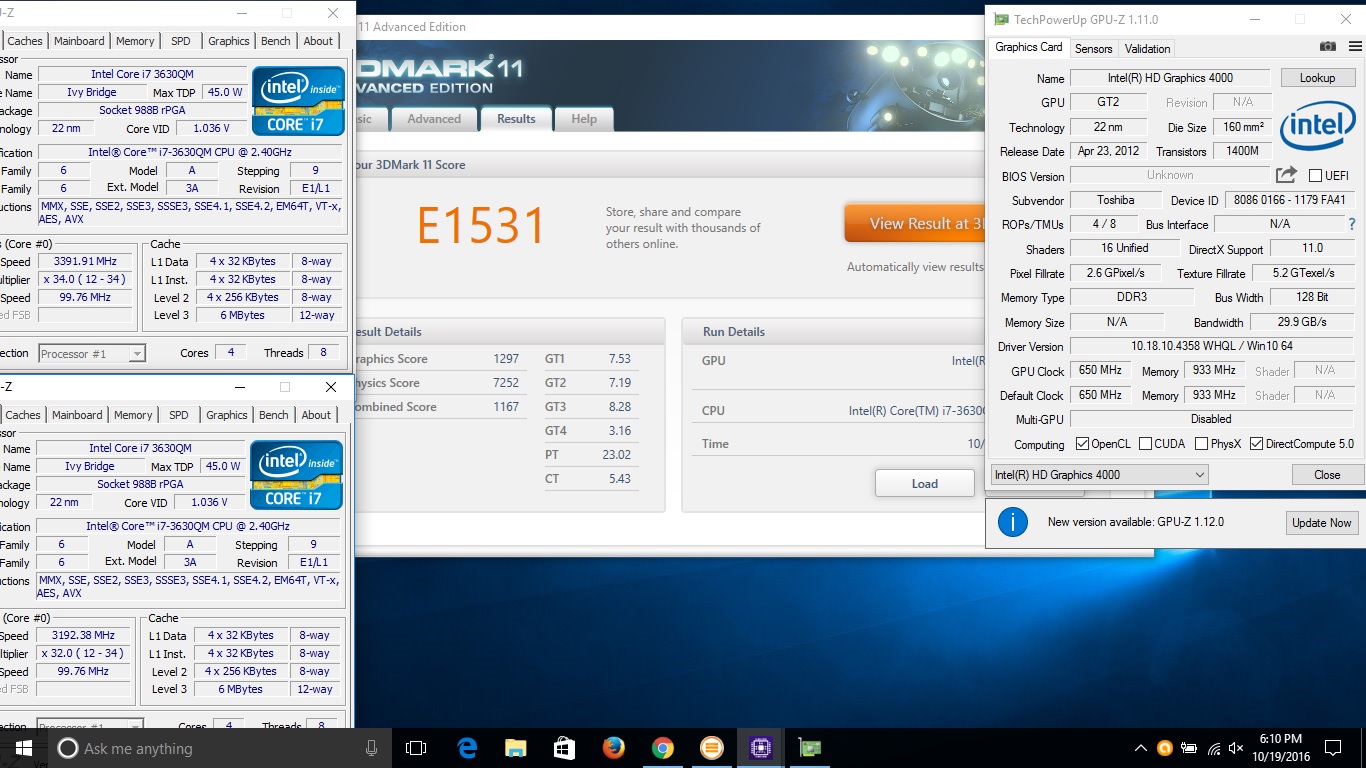Click the battery icon in system tray
The height and width of the screenshot is (768, 1366).
point(1189,748)
